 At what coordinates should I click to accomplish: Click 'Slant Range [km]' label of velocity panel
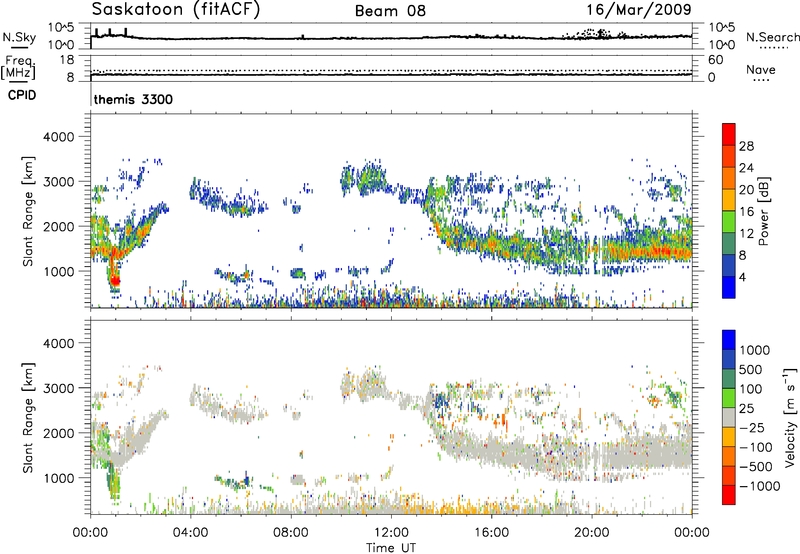pos(28,417)
